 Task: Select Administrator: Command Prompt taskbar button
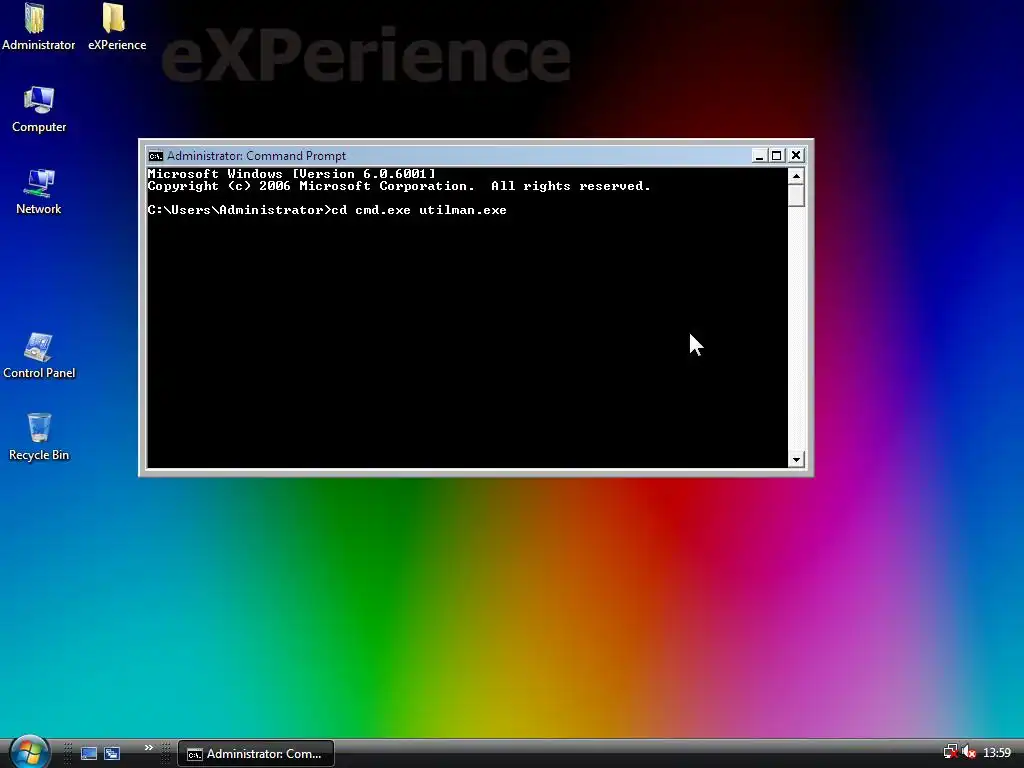(x=256, y=754)
